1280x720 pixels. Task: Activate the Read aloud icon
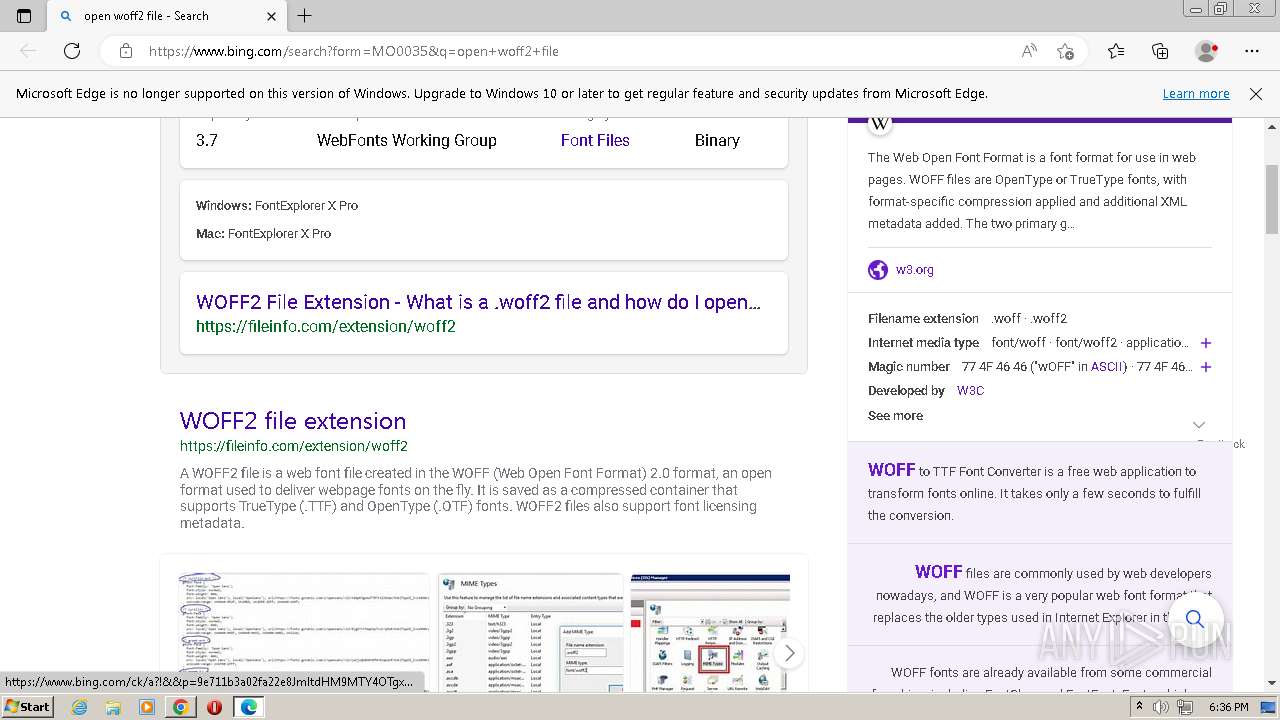[x=1029, y=51]
